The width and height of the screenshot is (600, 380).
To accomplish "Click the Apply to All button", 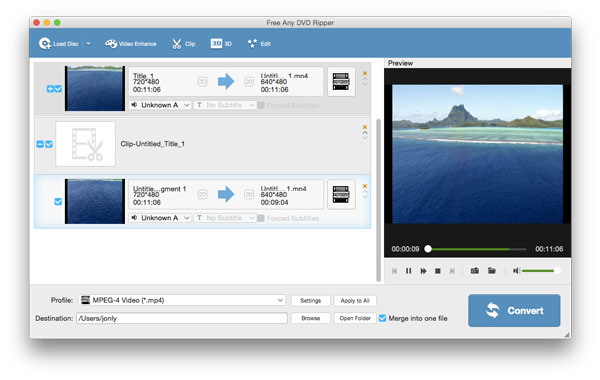I will coord(355,300).
